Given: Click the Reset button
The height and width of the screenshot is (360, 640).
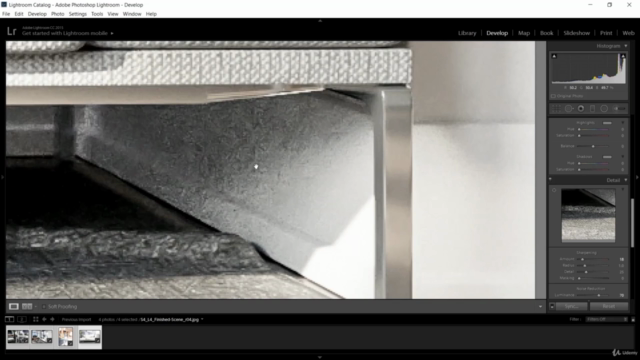Looking at the screenshot, I should [609, 306].
